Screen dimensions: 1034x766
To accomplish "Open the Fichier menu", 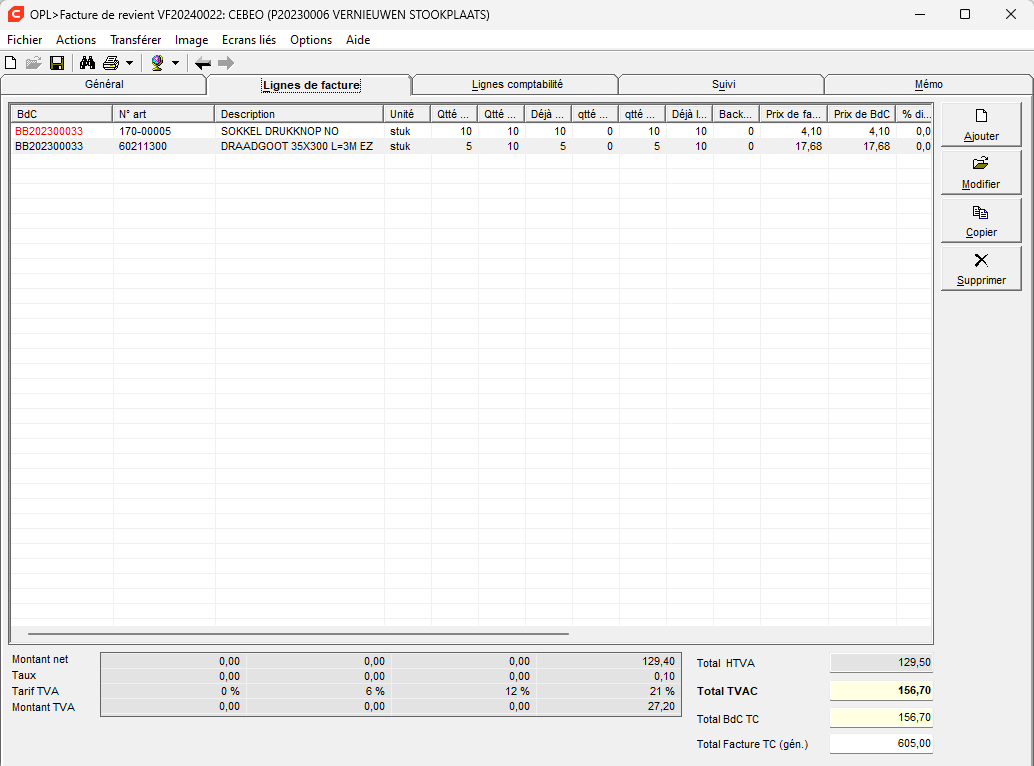I will click(x=24, y=40).
